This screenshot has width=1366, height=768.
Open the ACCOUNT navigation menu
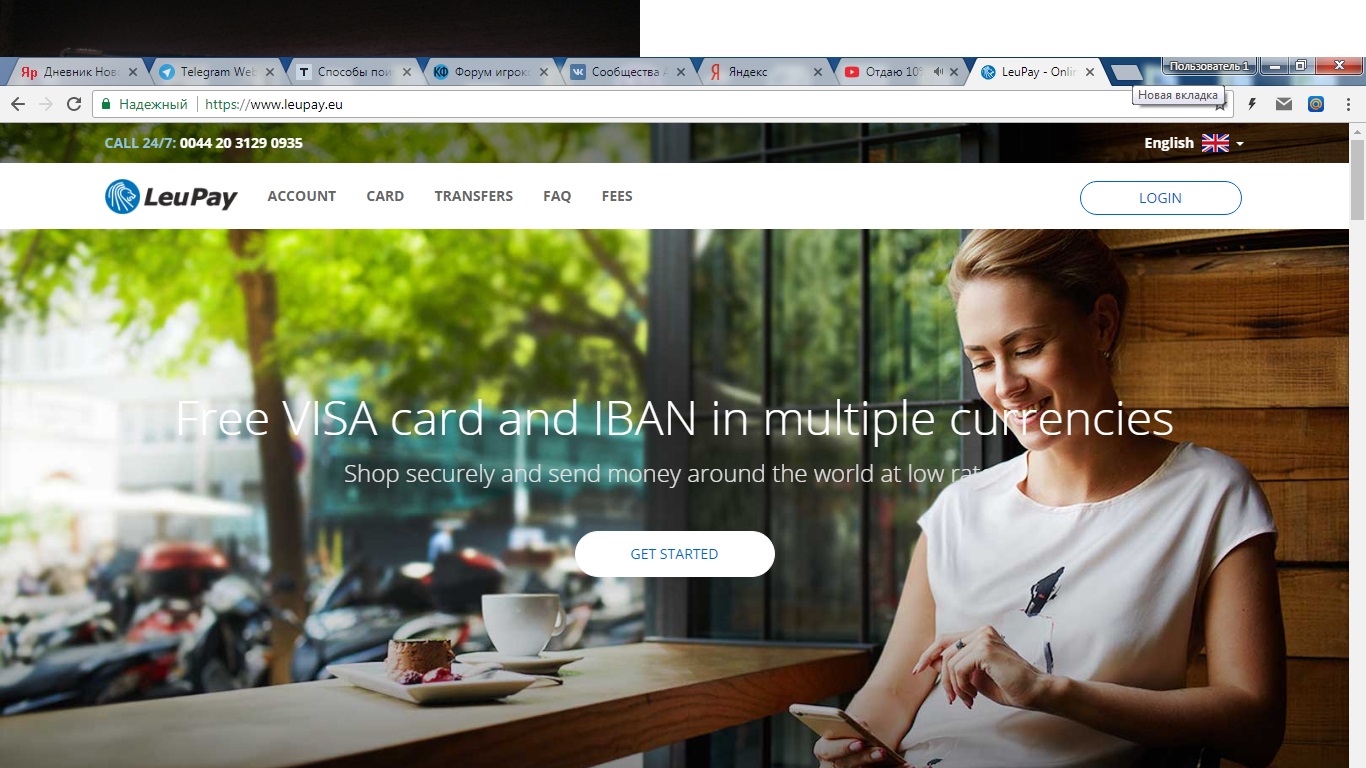pos(301,196)
